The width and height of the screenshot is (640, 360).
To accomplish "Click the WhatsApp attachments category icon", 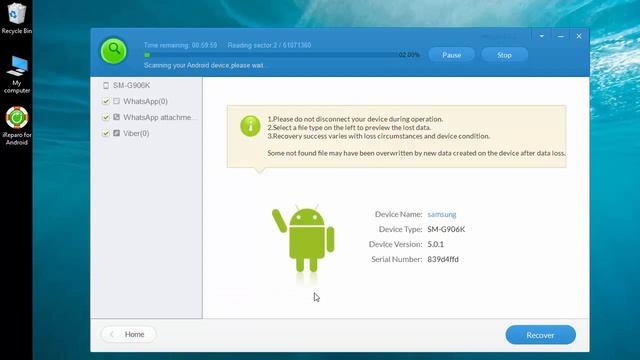I will pyautogui.click(x=116, y=117).
